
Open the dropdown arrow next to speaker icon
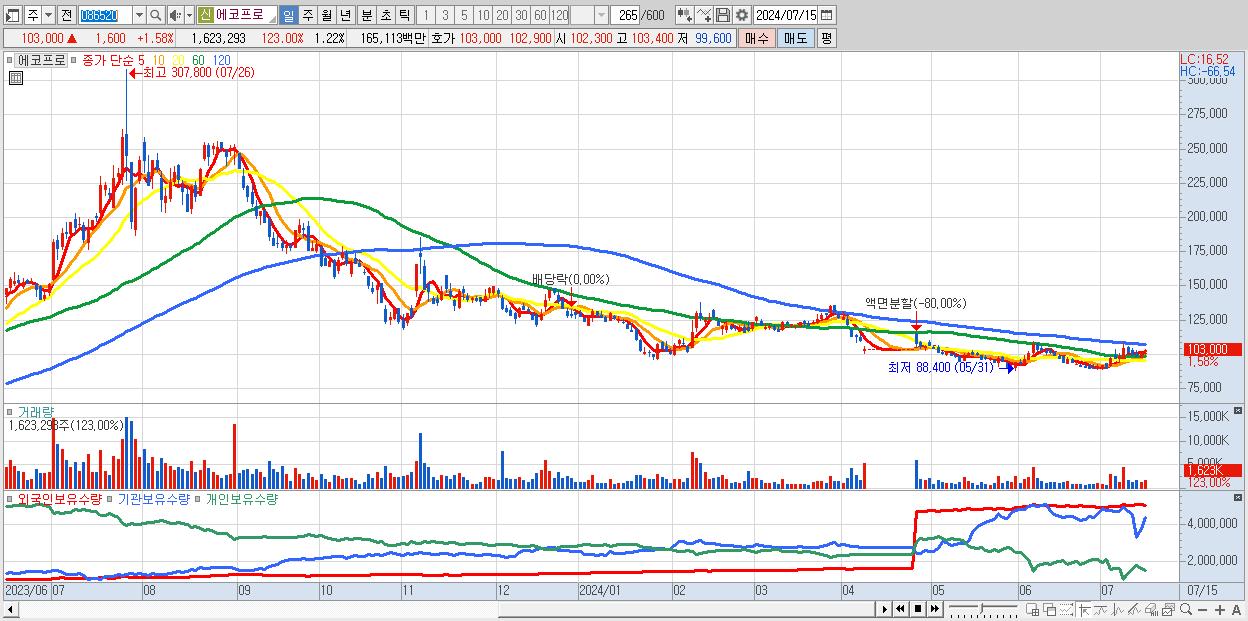189,15
